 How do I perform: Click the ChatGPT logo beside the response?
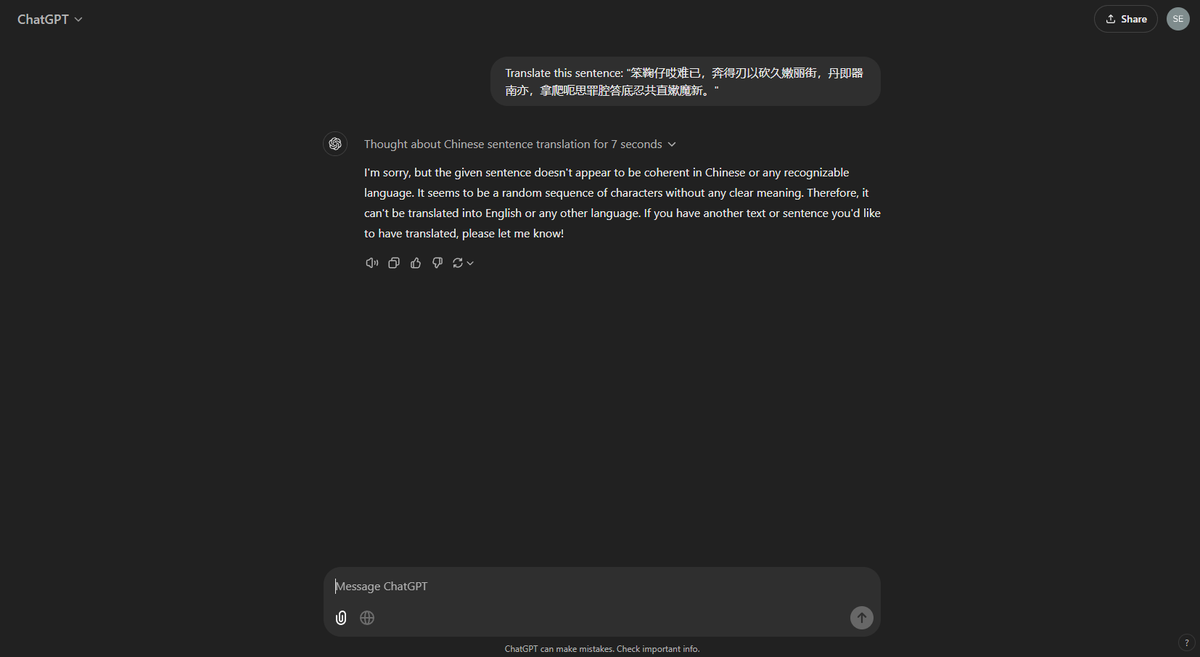pos(335,144)
